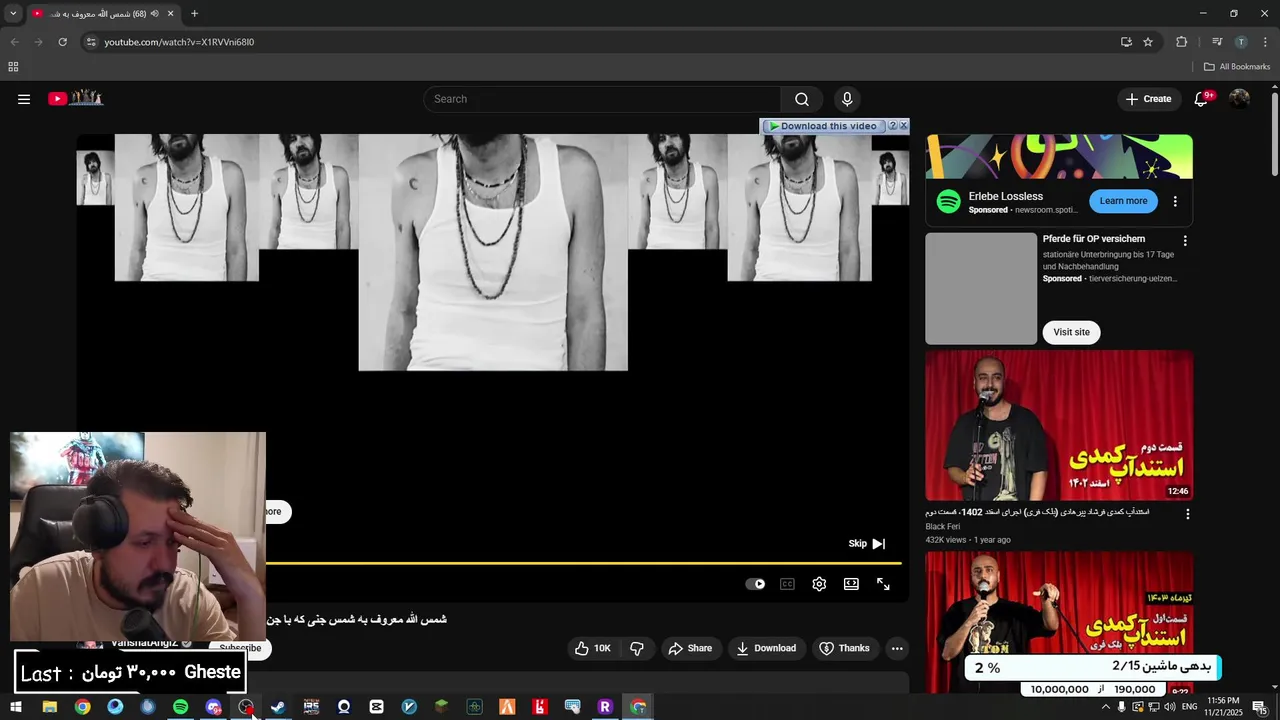Viewport: 1280px width, 720px height.
Task: Open the second red stand-up video thumbnail
Action: click(1059, 622)
